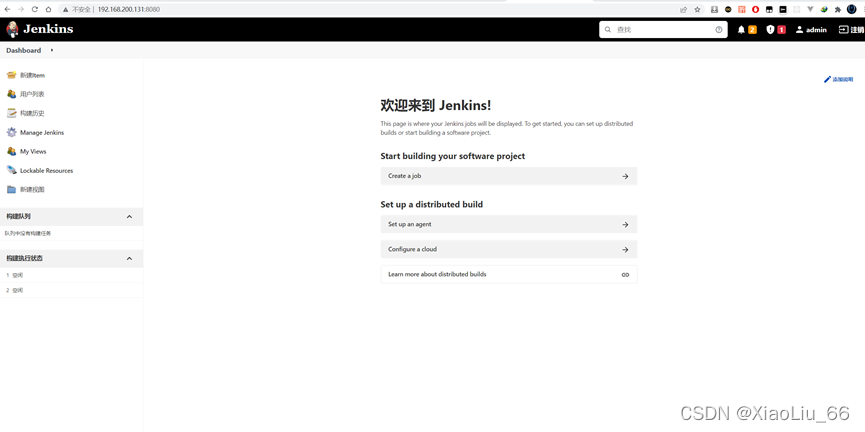Click the My Views icon
This screenshot has height=432, width=865.
pos(11,151)
